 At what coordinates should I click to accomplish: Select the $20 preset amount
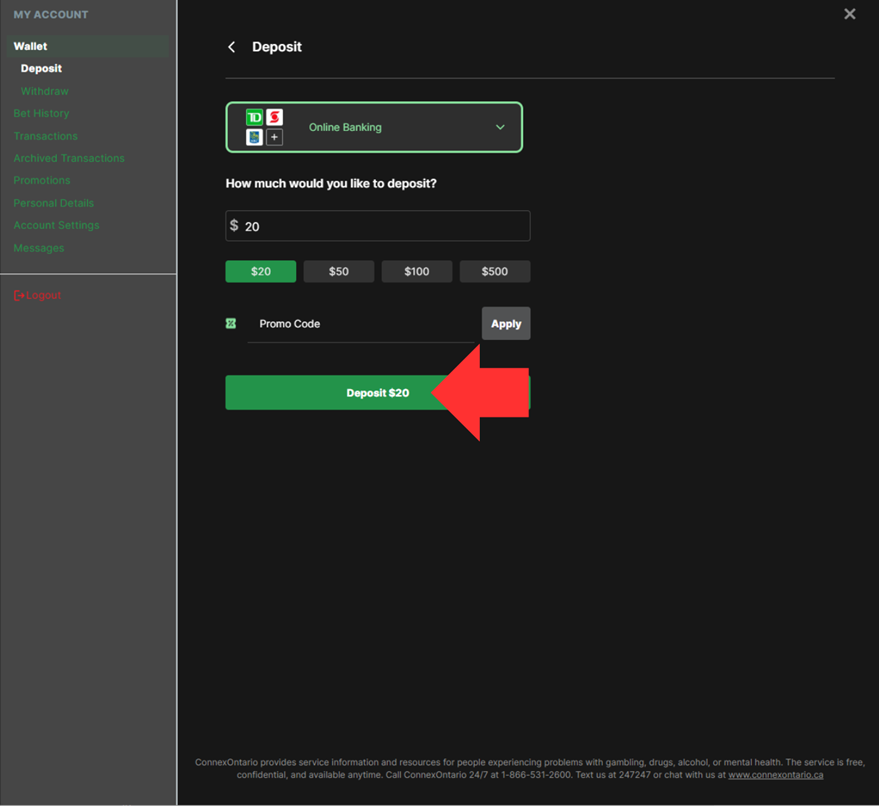coord(260,271)
